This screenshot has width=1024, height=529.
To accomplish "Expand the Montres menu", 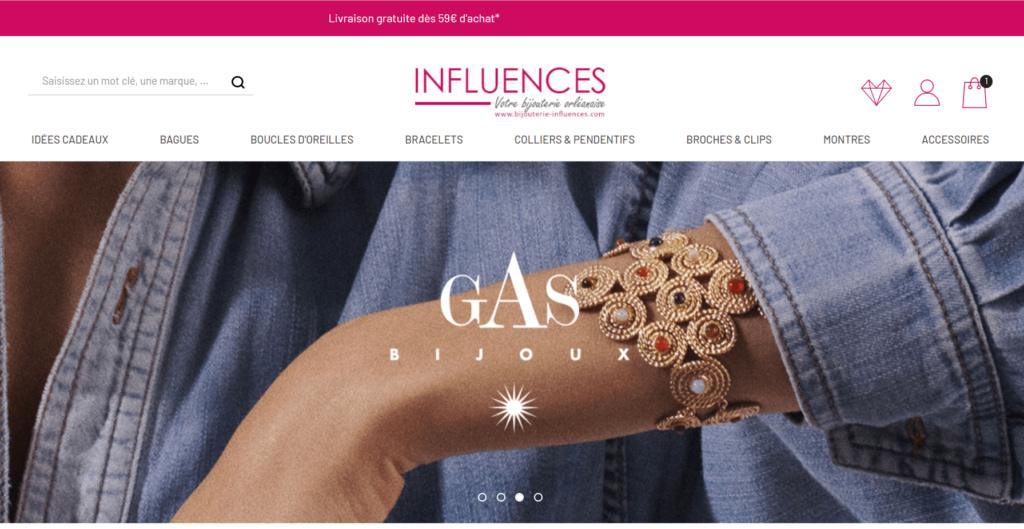I will (x=846, y=140).
